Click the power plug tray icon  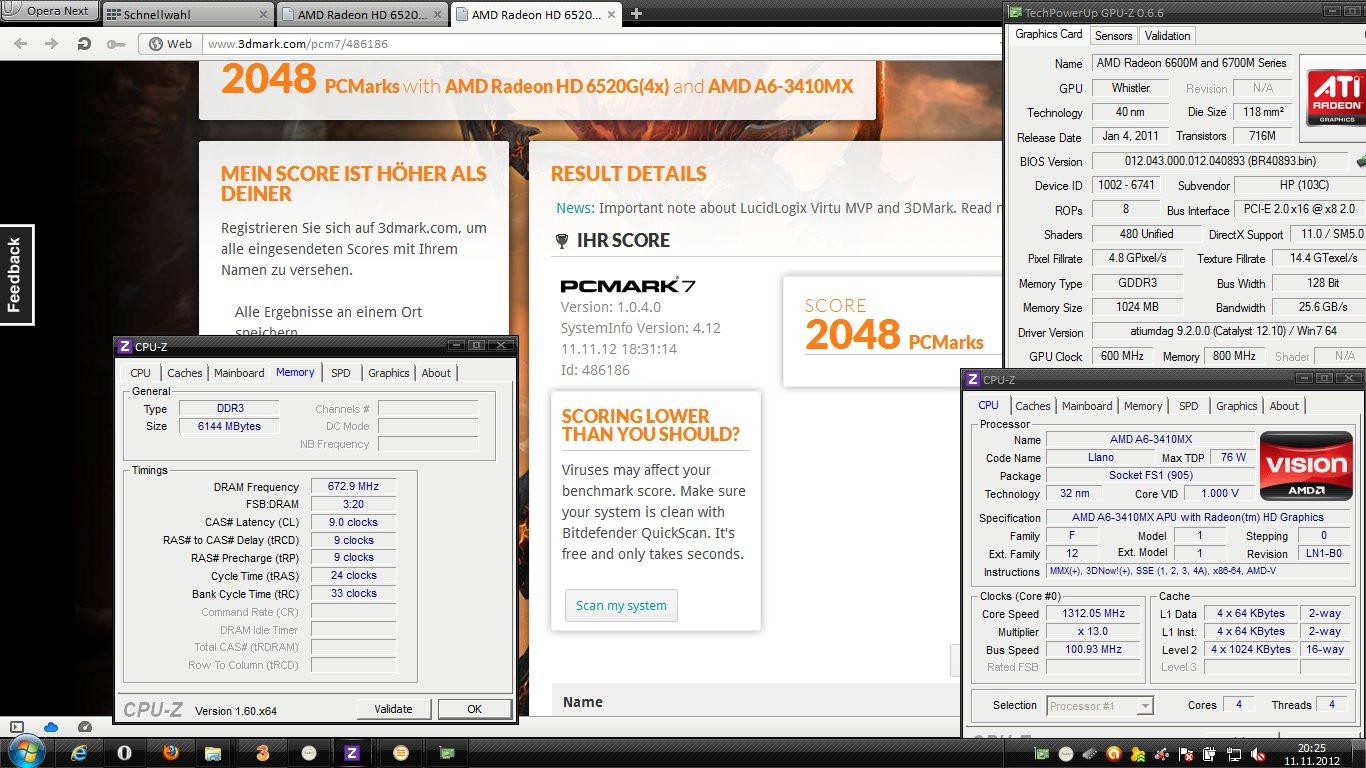coord(1209,753)
